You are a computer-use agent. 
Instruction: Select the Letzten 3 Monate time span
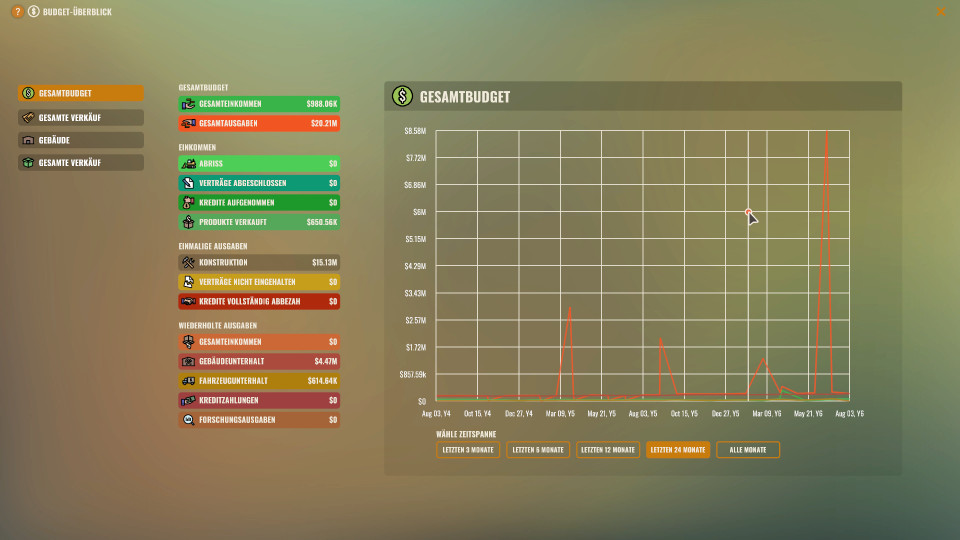[x=468, y=450]
